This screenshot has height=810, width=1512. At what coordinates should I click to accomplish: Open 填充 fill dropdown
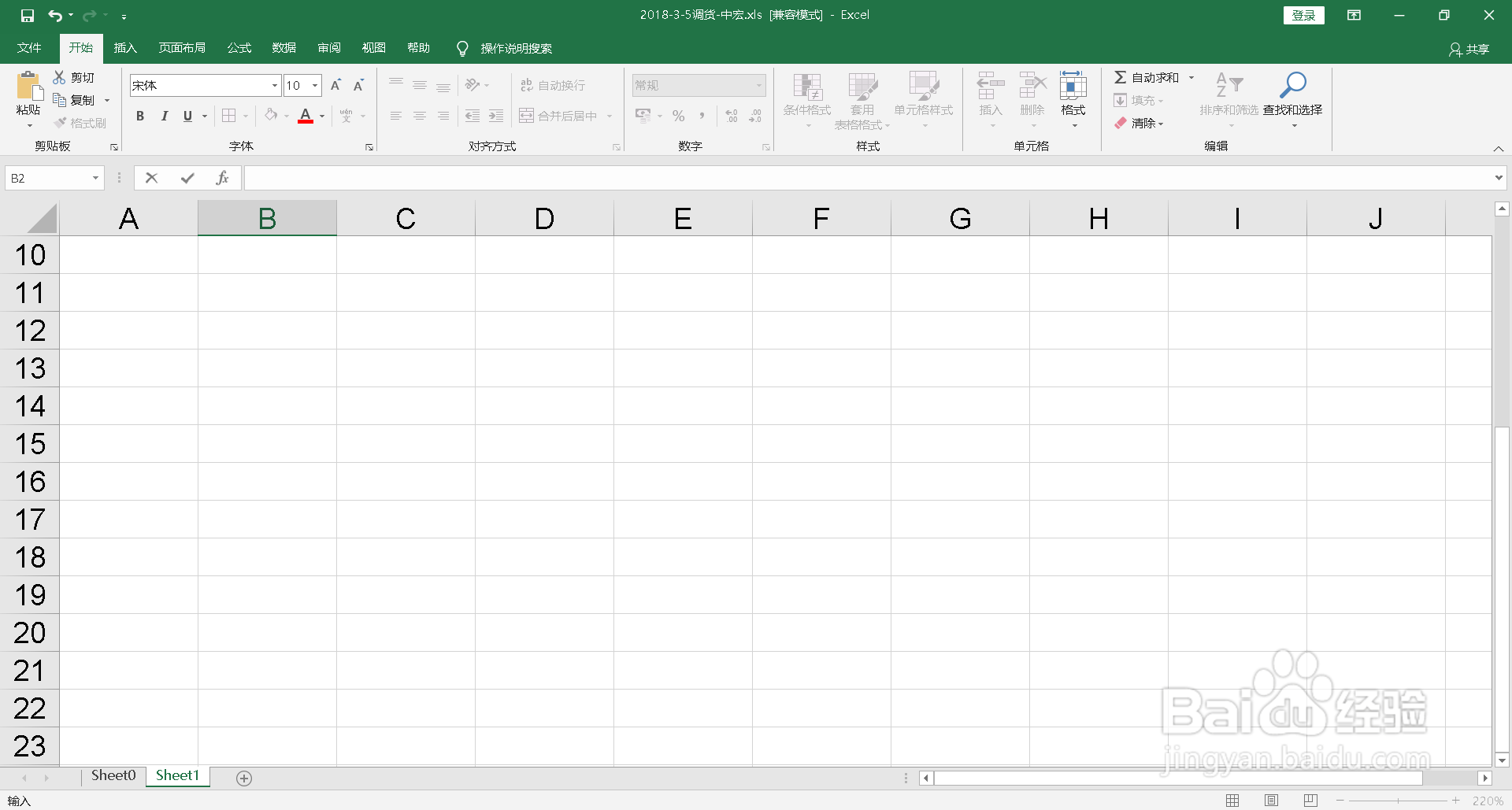click(x=1138, y=100)
